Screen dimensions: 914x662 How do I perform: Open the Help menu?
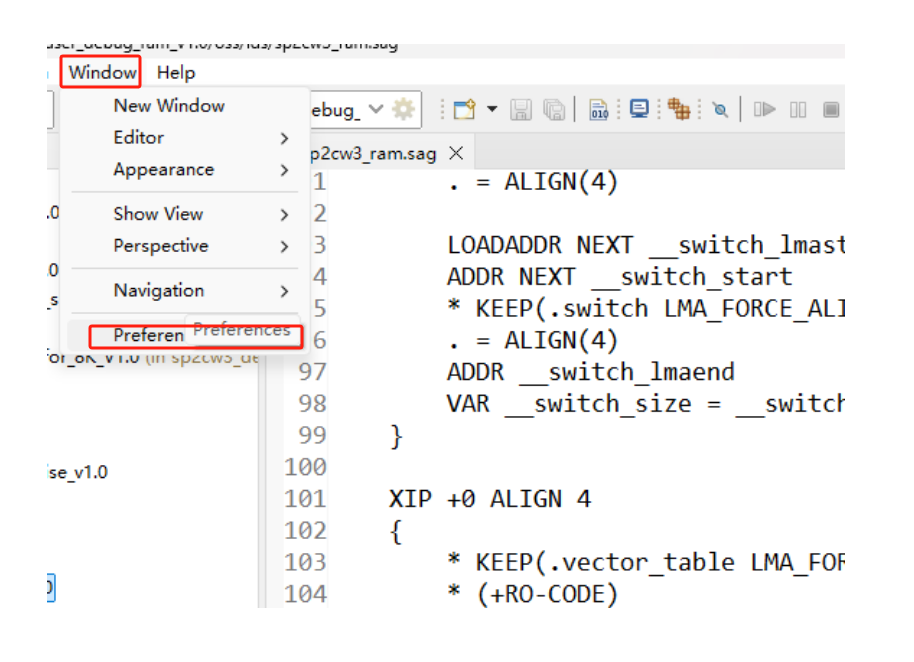pyautogui.click(x=176, y=72)
